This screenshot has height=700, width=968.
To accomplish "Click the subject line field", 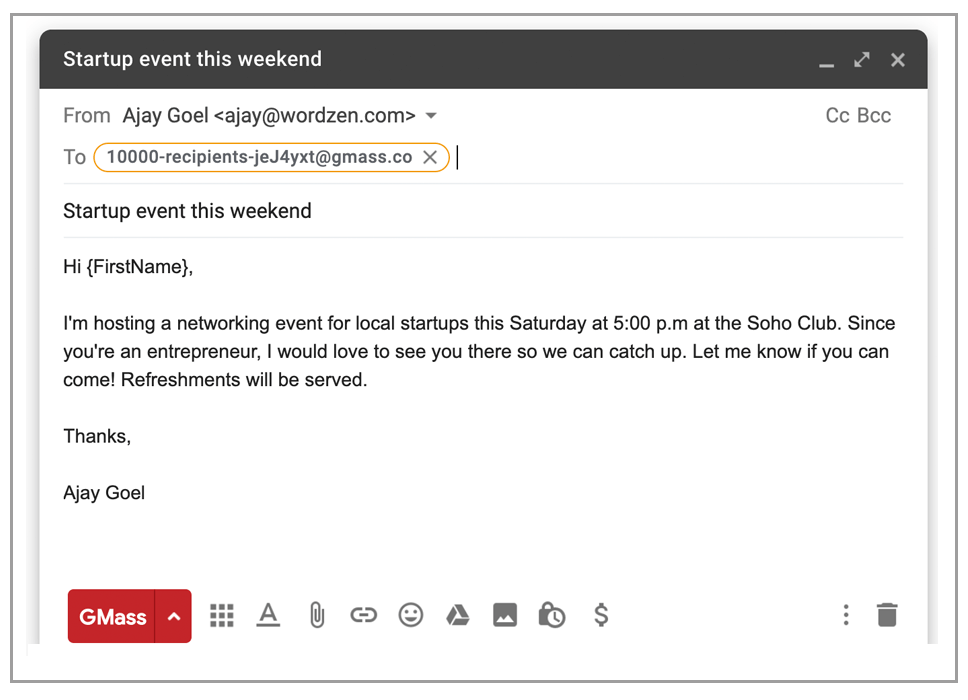I will 480,211.
